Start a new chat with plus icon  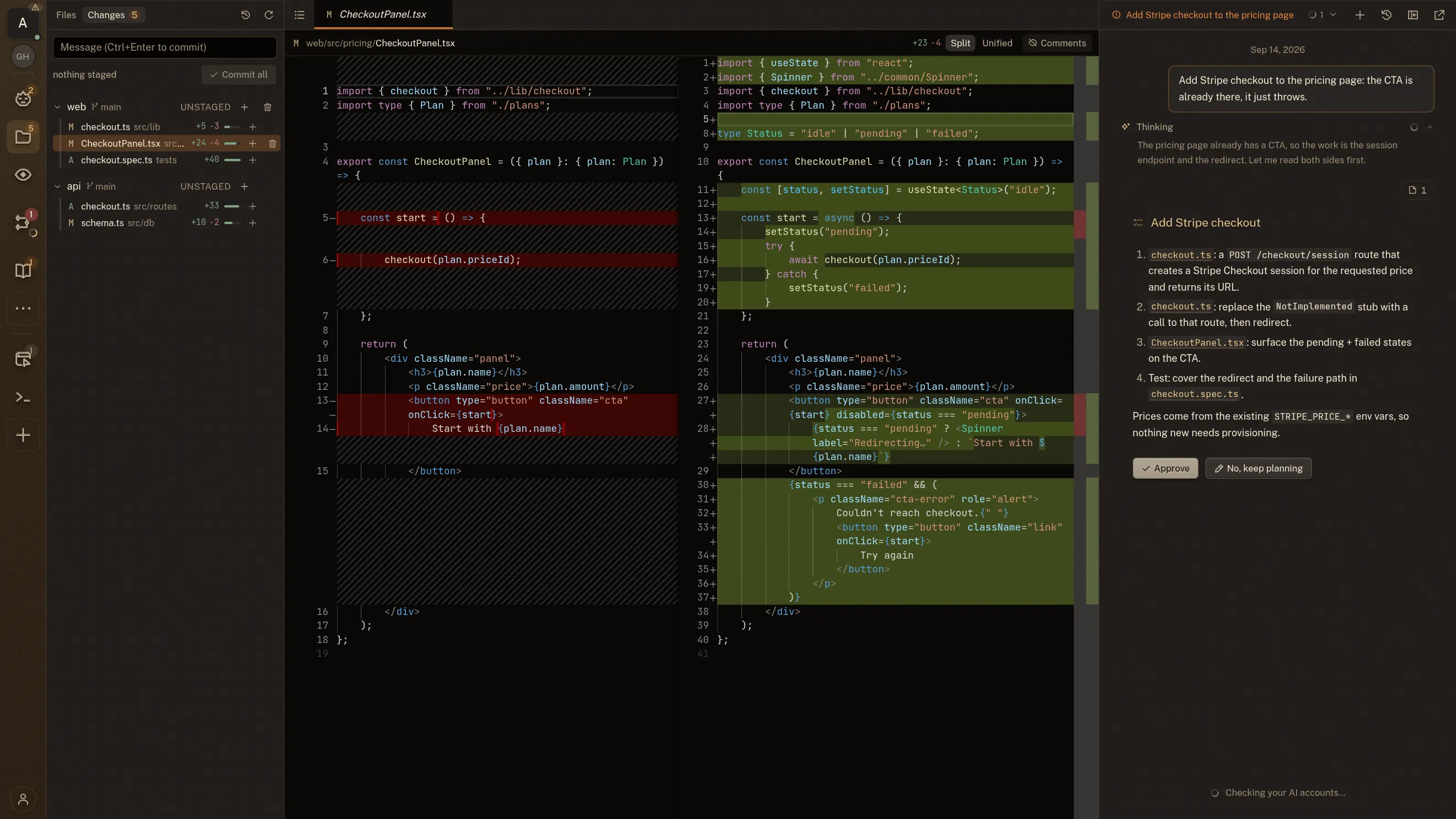(x=1360, y=15)
